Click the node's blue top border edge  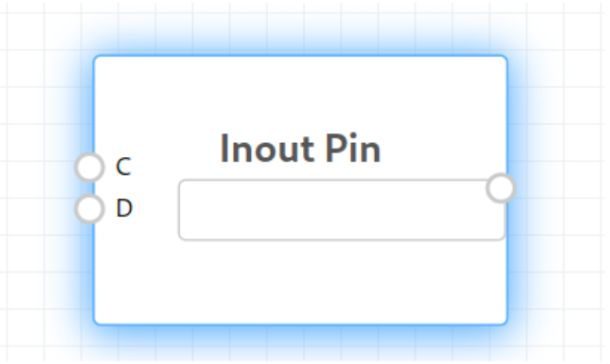coord(300,56)
